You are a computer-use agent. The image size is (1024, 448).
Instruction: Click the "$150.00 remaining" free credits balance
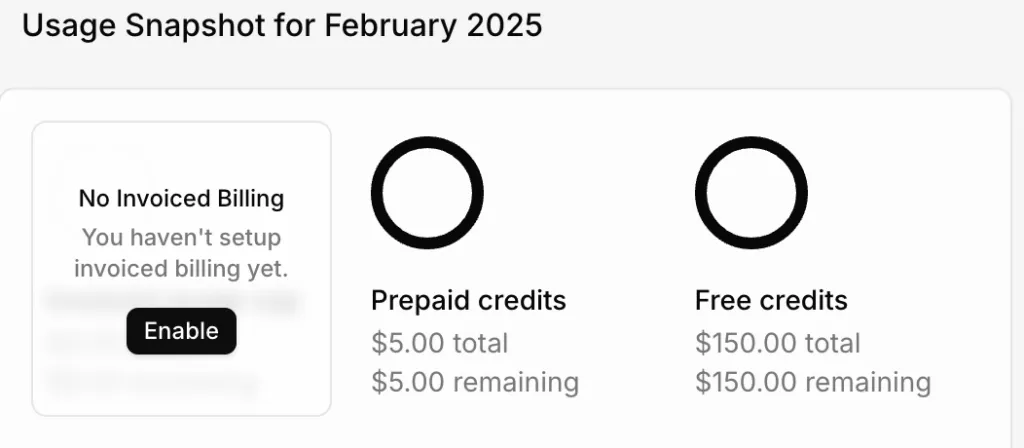pyautogui.click(x=812, y=382)
